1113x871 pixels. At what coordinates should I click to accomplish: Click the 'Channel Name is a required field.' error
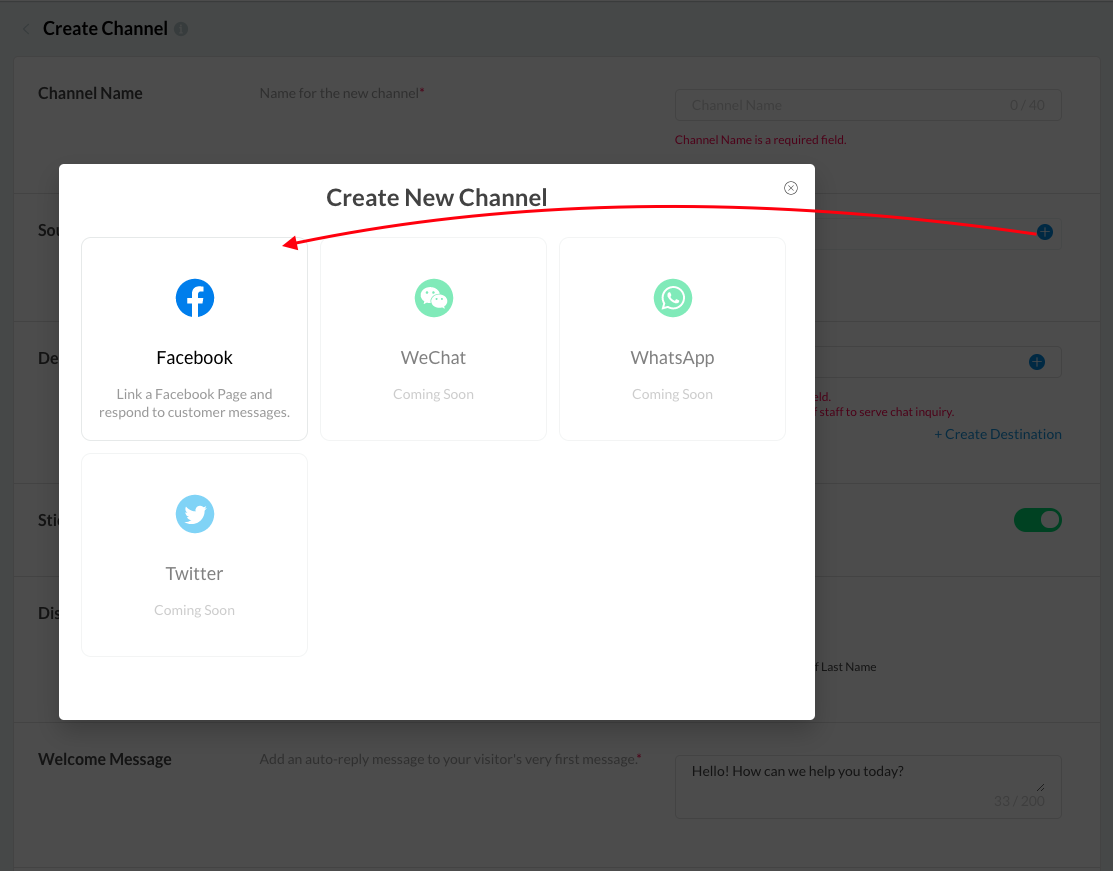[760, 140]
